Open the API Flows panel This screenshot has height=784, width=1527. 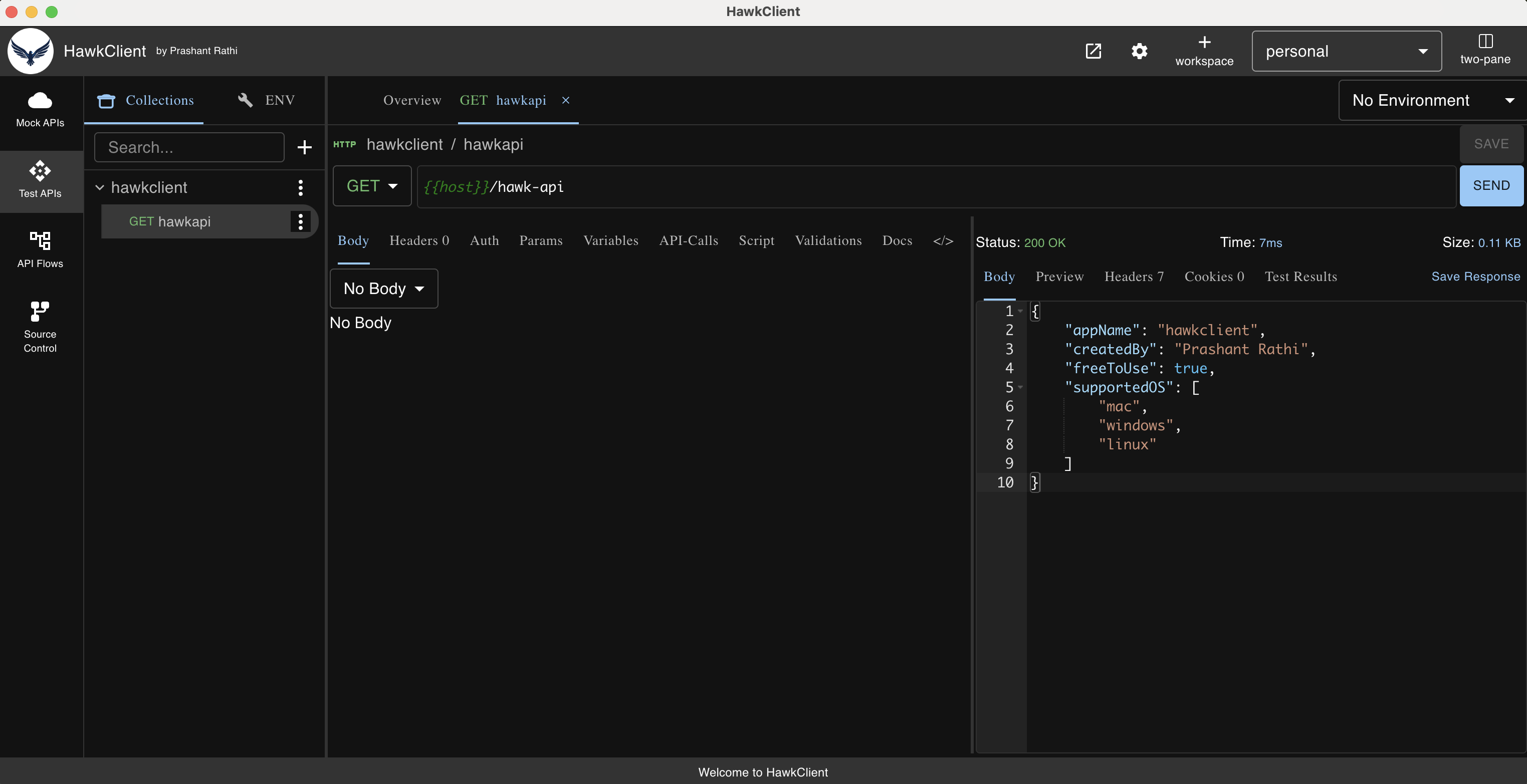(39, 249)
